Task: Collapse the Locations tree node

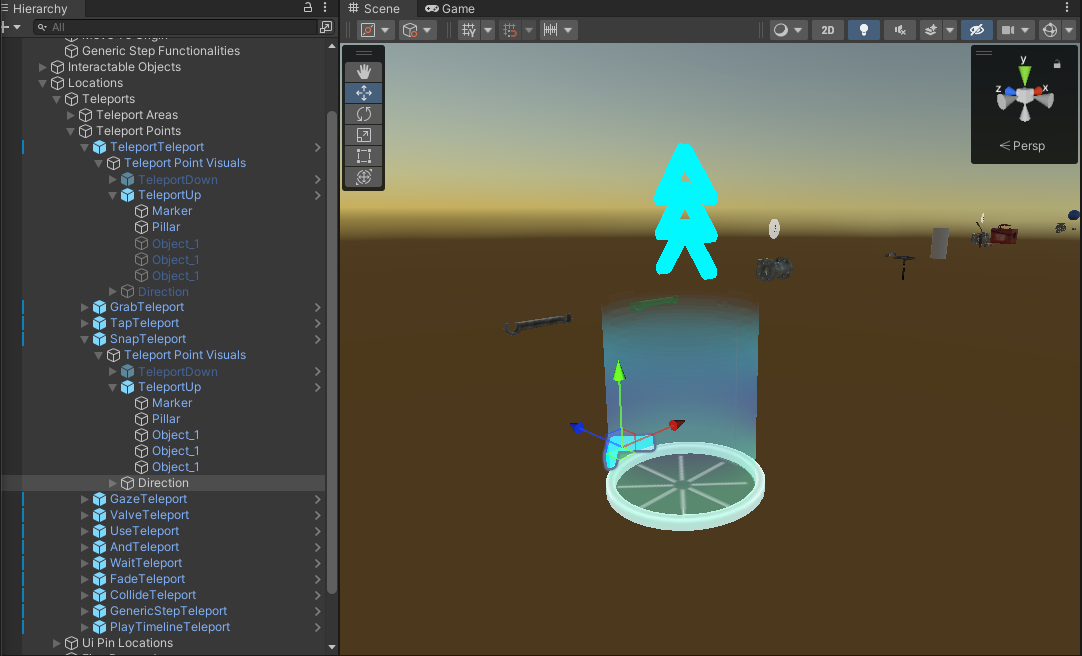Action: (43, 83)
